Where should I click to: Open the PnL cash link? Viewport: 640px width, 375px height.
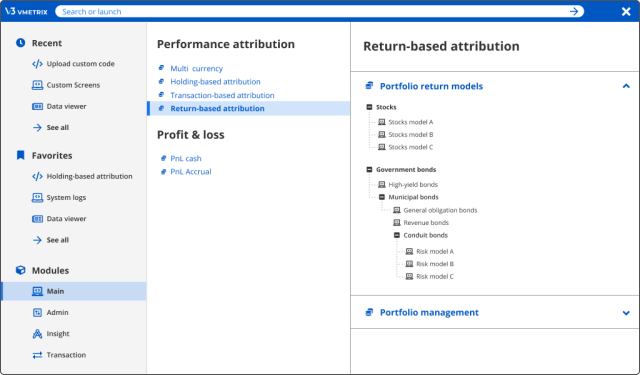186,158
